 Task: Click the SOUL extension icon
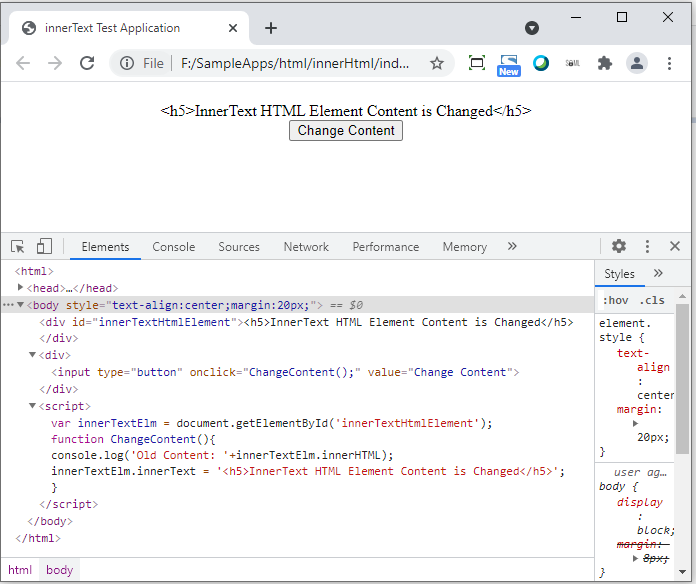tap(573, 63)
